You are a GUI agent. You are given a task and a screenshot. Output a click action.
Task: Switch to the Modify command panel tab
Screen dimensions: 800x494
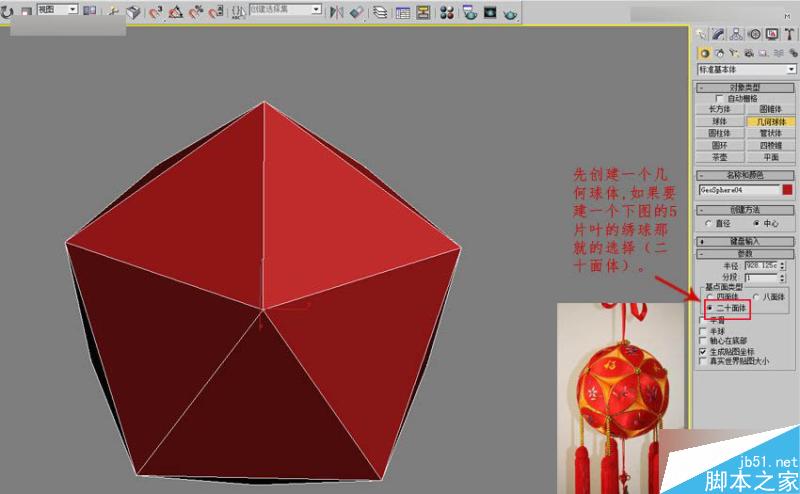[718, 34]
